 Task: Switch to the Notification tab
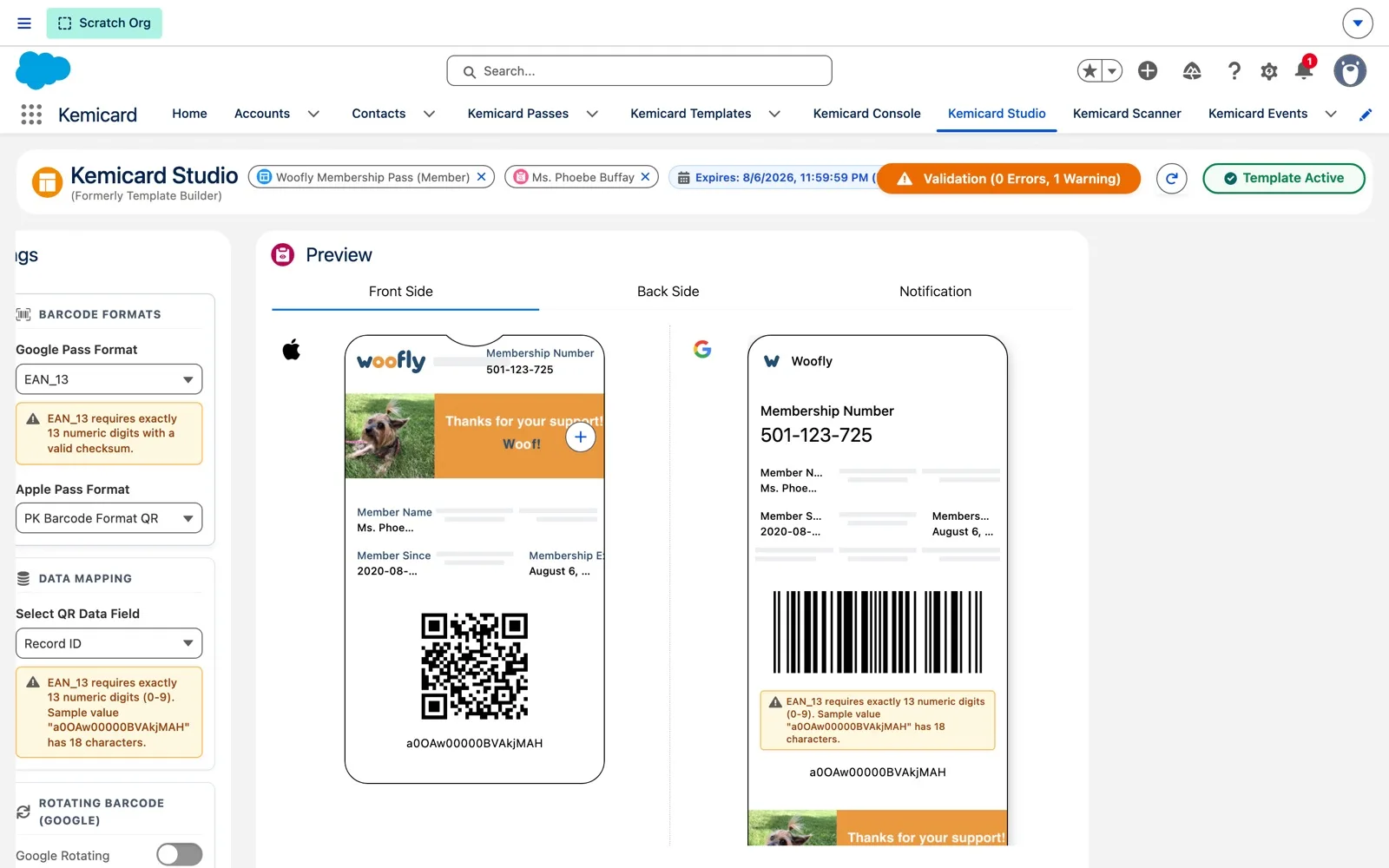(935, 292)
